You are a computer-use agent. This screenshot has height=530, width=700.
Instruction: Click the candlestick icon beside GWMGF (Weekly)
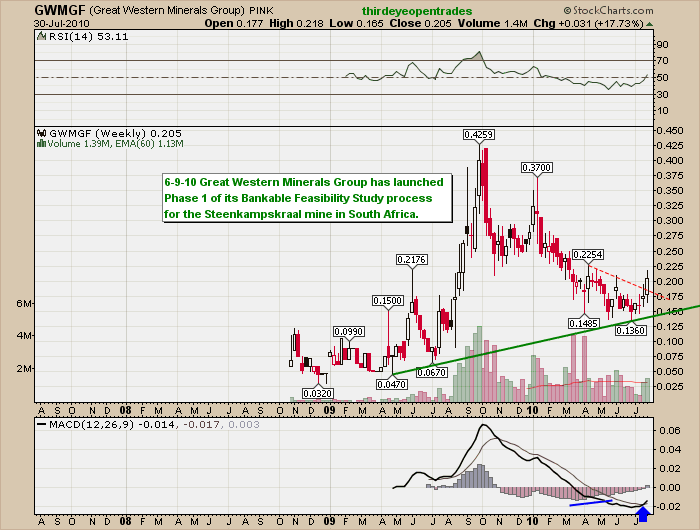pyautogui.click(x=42, y=133)
